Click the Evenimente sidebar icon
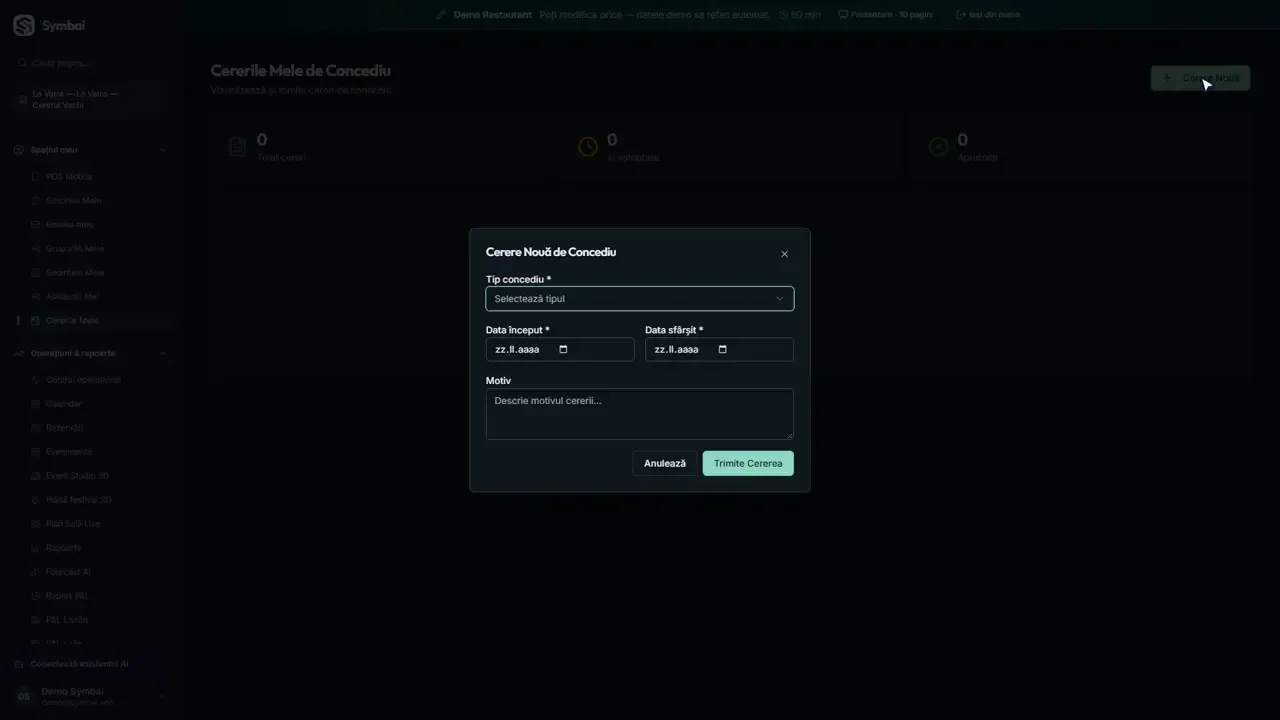 [x=36, y=452]
